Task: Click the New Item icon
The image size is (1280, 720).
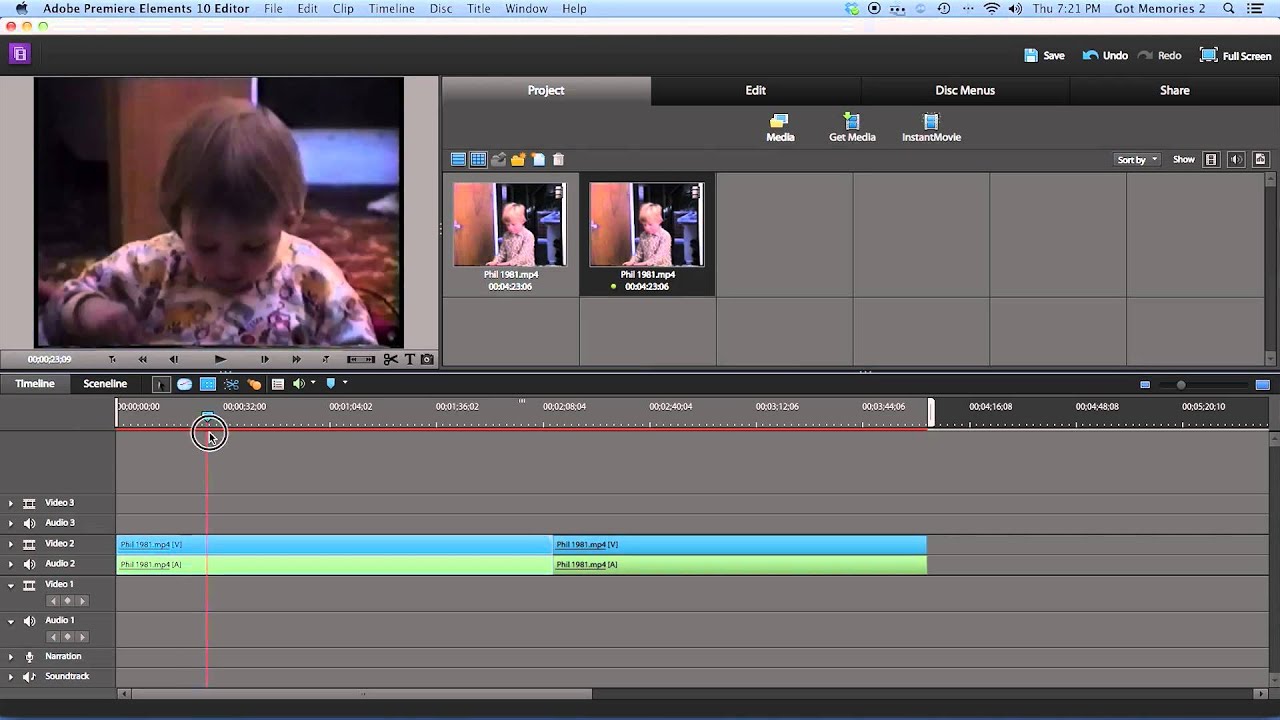Action: pos(538,159)
